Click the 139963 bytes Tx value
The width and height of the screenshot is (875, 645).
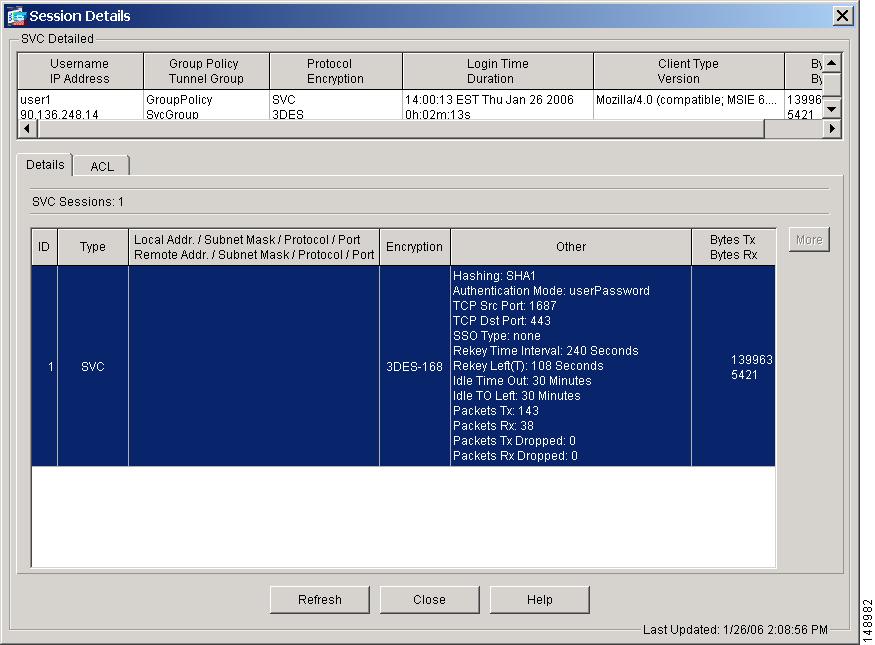[752, 359]
